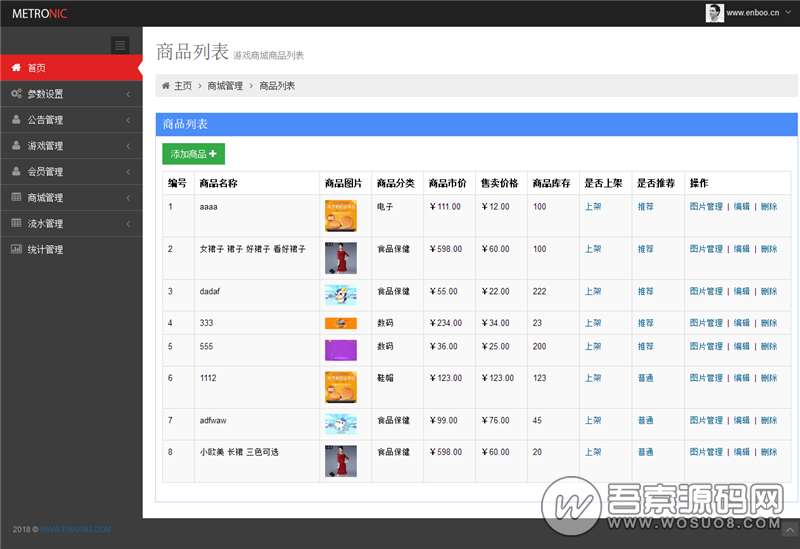Screen dimensions: 800x549
Task: Click product image thumbnail for row 2
Action: [340, 258]
